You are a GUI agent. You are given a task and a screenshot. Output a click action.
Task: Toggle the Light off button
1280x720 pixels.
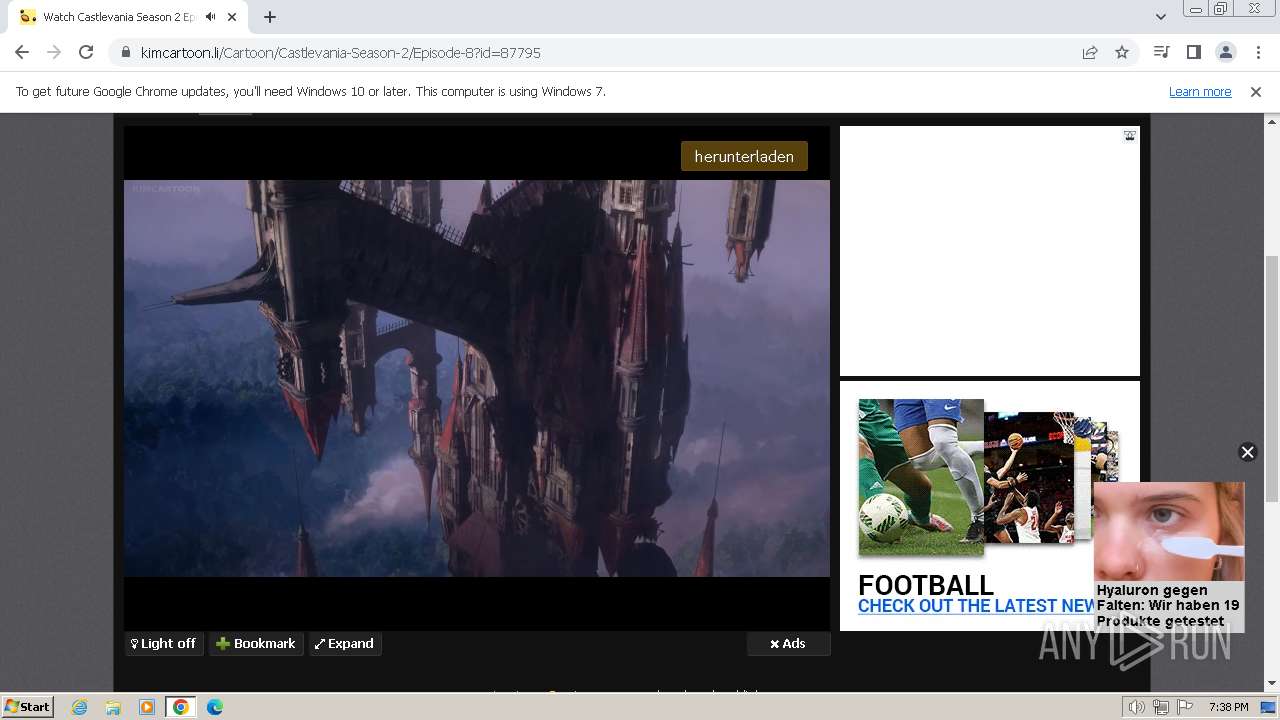pyautogui.click(x=164, y=643)
